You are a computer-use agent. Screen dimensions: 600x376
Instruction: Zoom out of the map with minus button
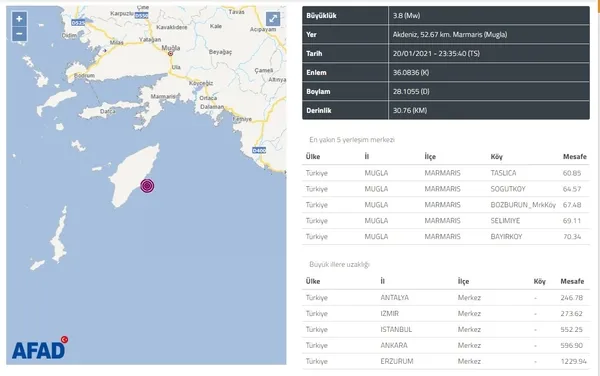click(x=19, y=34)
